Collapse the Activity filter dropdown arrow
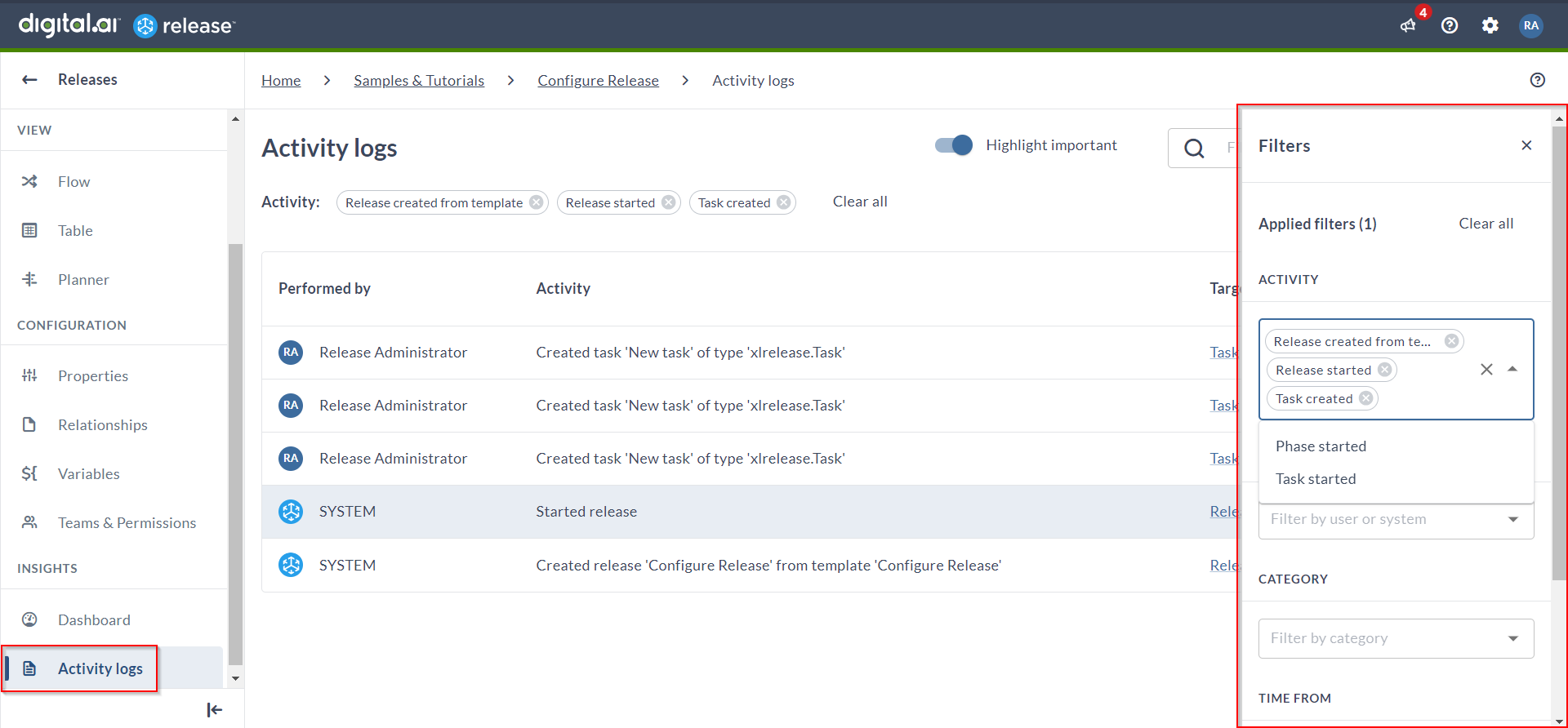The image size is (1568, 728). point(1512,369)
